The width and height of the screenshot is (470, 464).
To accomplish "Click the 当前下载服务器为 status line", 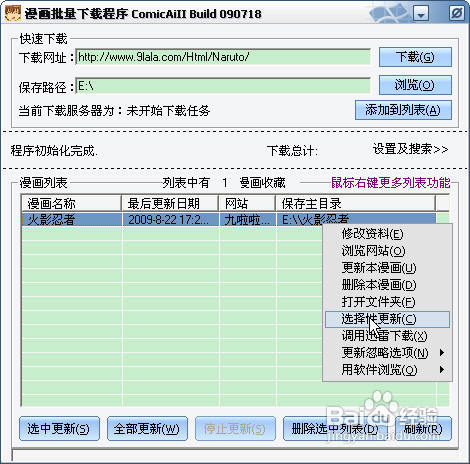I will click(x=114, y=111).
